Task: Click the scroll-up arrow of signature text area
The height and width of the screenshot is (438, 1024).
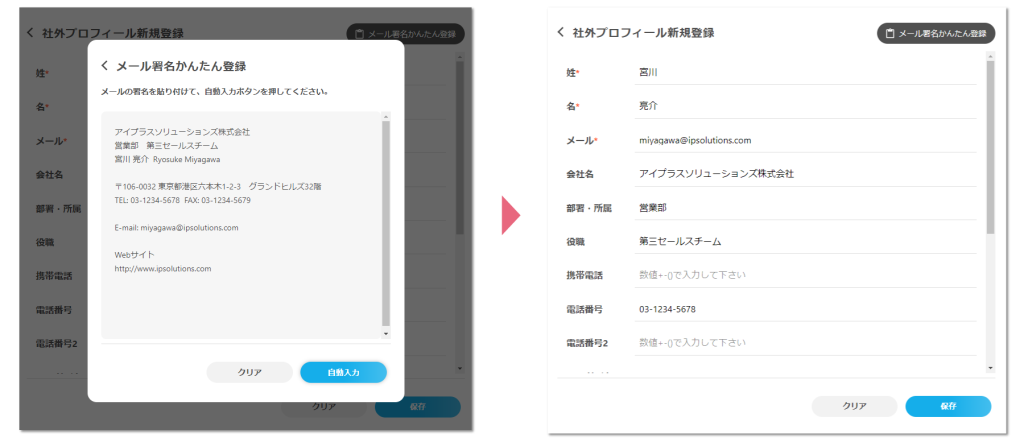Action: pos(386,116)
